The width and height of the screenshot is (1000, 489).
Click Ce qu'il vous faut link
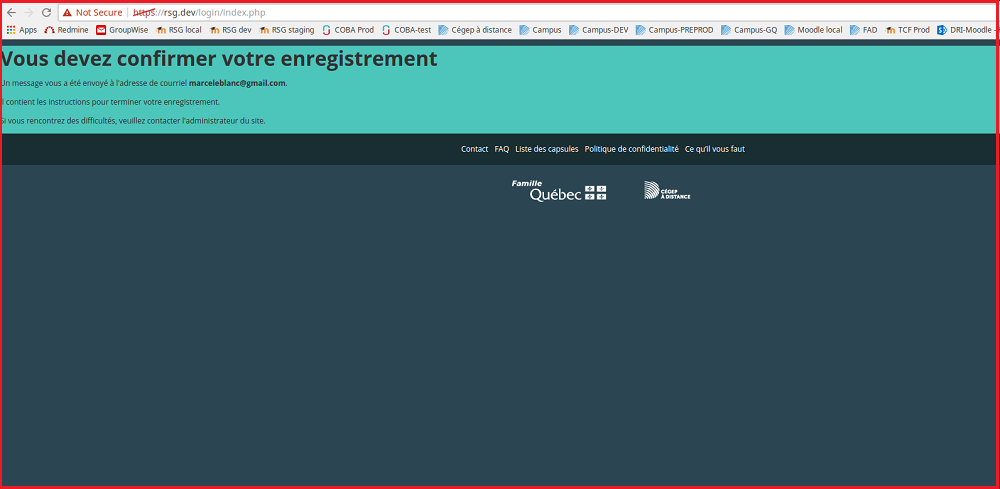[x=714, y=149]
